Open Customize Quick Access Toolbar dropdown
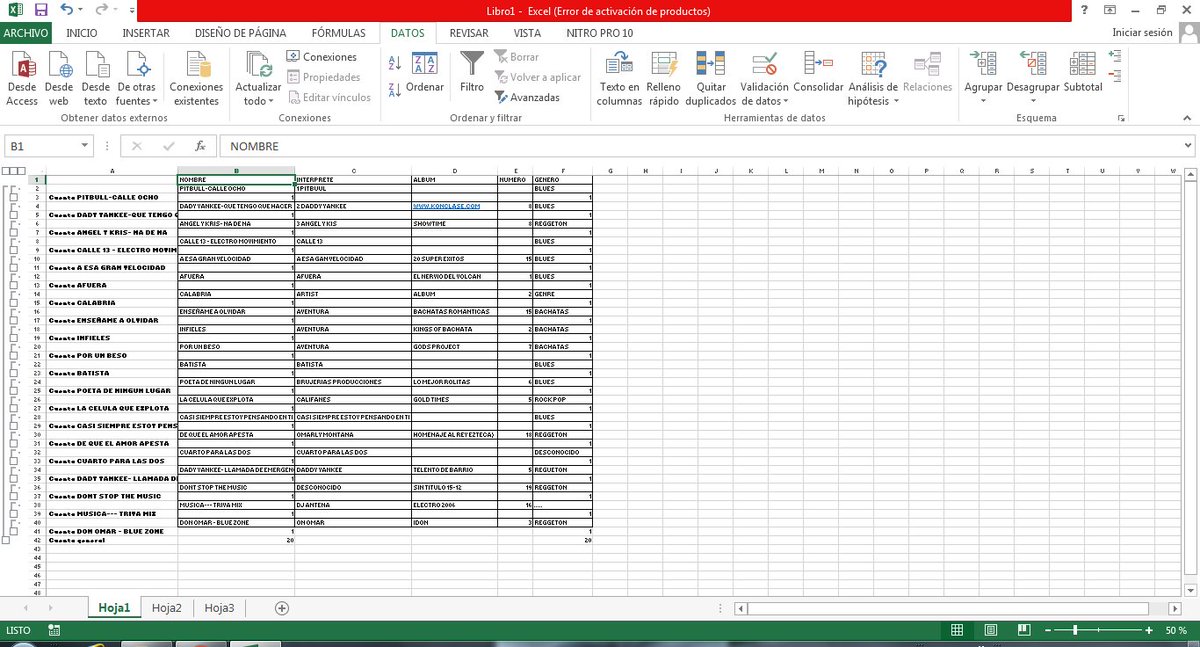This screenshot has width=1200, height=647. (x=133, y=10)
